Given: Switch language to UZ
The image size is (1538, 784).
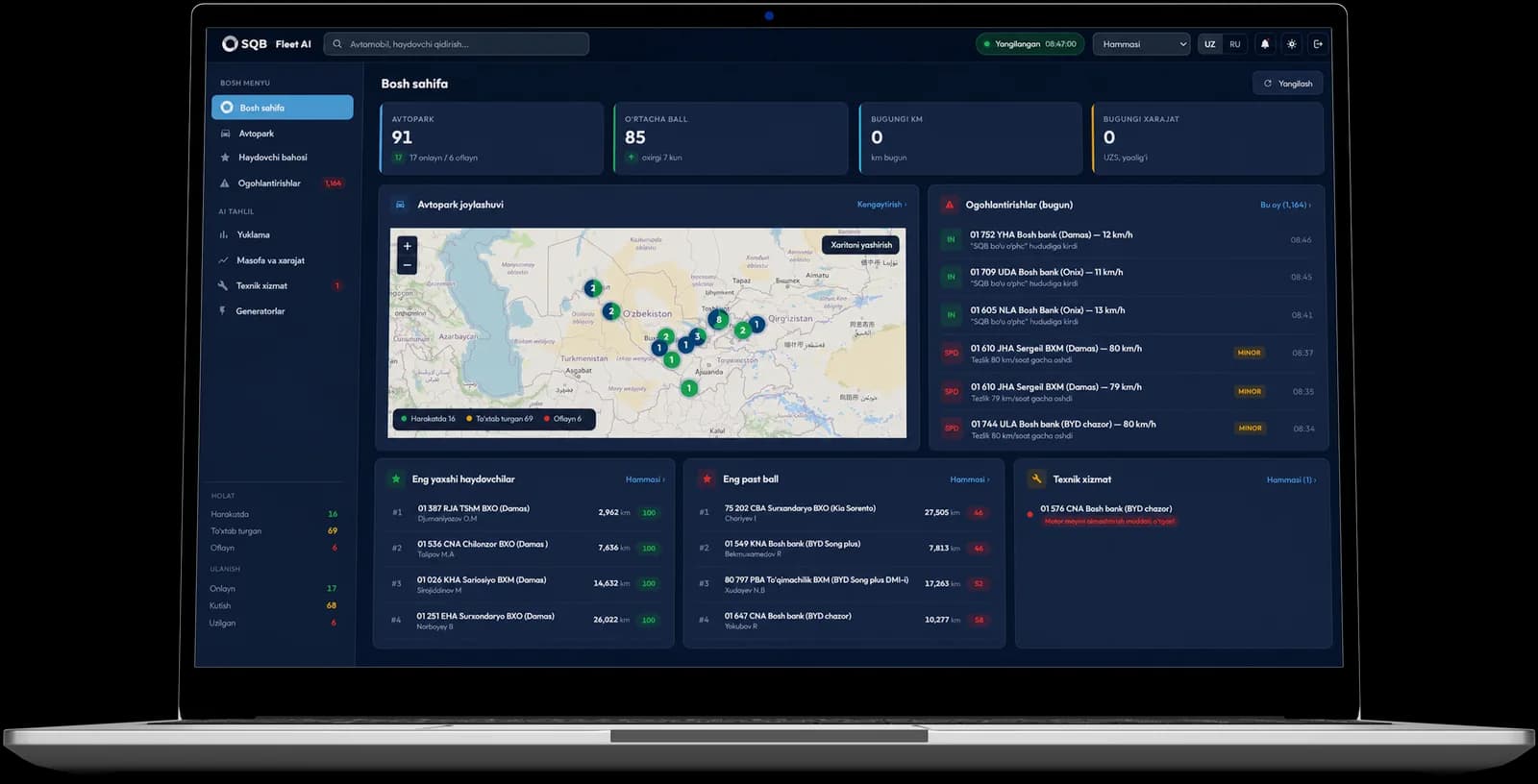Looking at the screenshot, I should (x=1210, y=44).
